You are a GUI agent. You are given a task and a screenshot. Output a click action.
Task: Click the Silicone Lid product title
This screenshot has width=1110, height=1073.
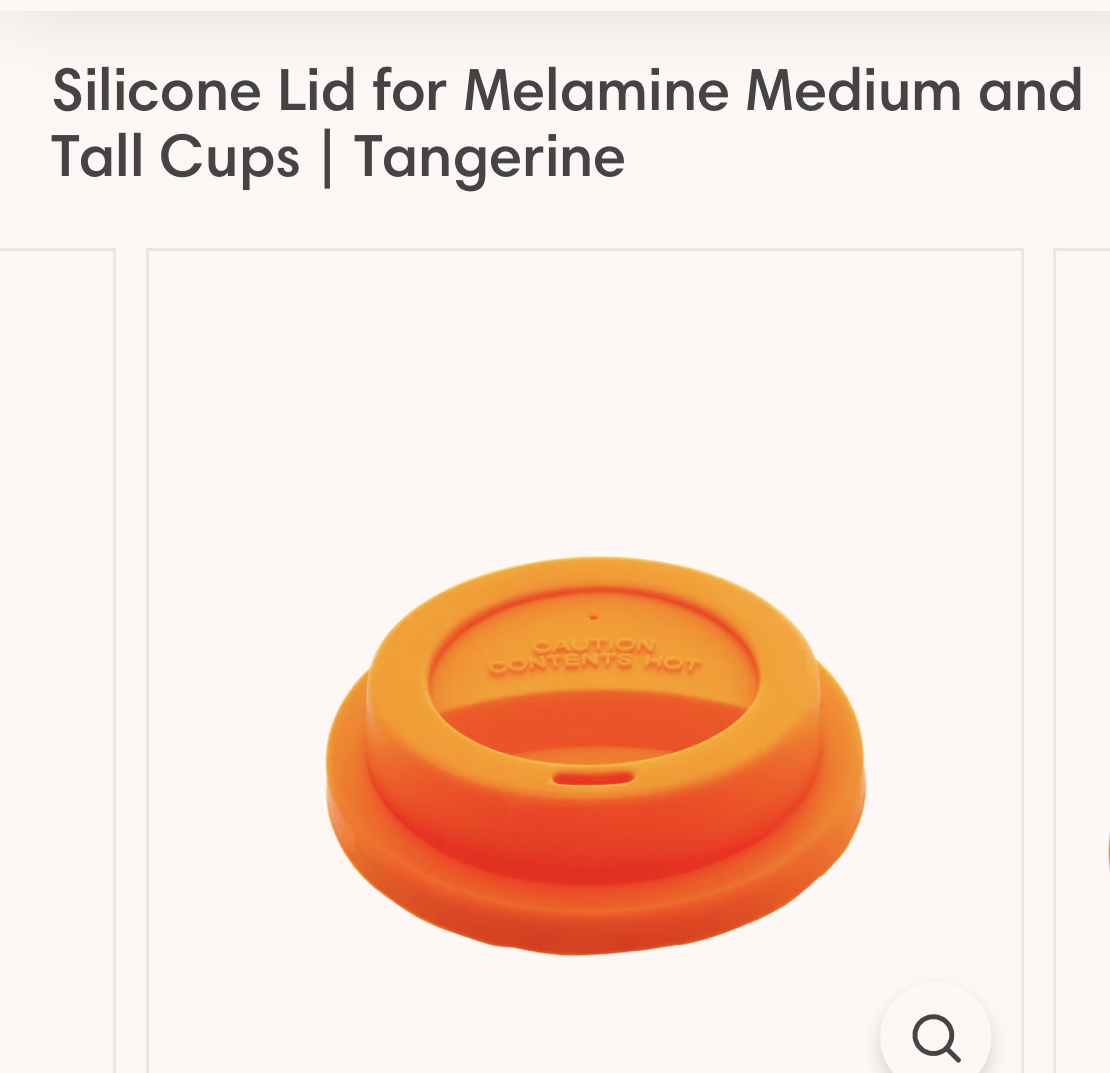click(x=566, y=125)
